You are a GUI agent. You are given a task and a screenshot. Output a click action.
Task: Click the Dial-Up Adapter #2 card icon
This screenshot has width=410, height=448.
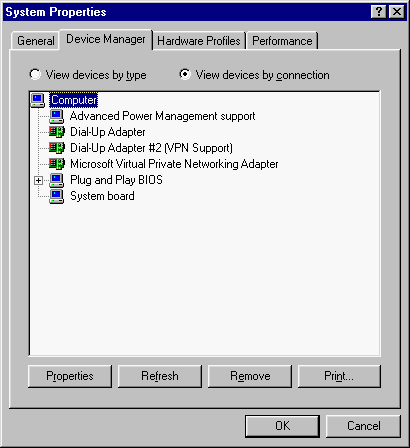[57, 148]
